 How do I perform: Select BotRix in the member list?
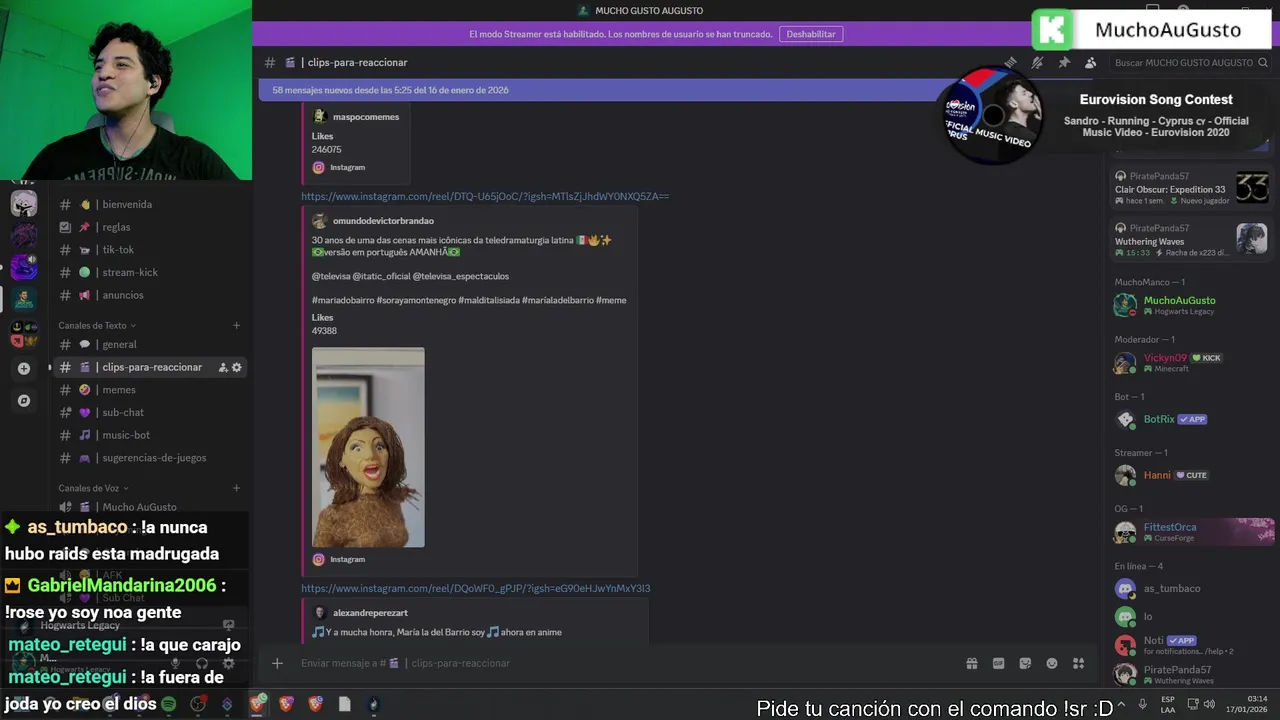click(x=1191, y=419)
